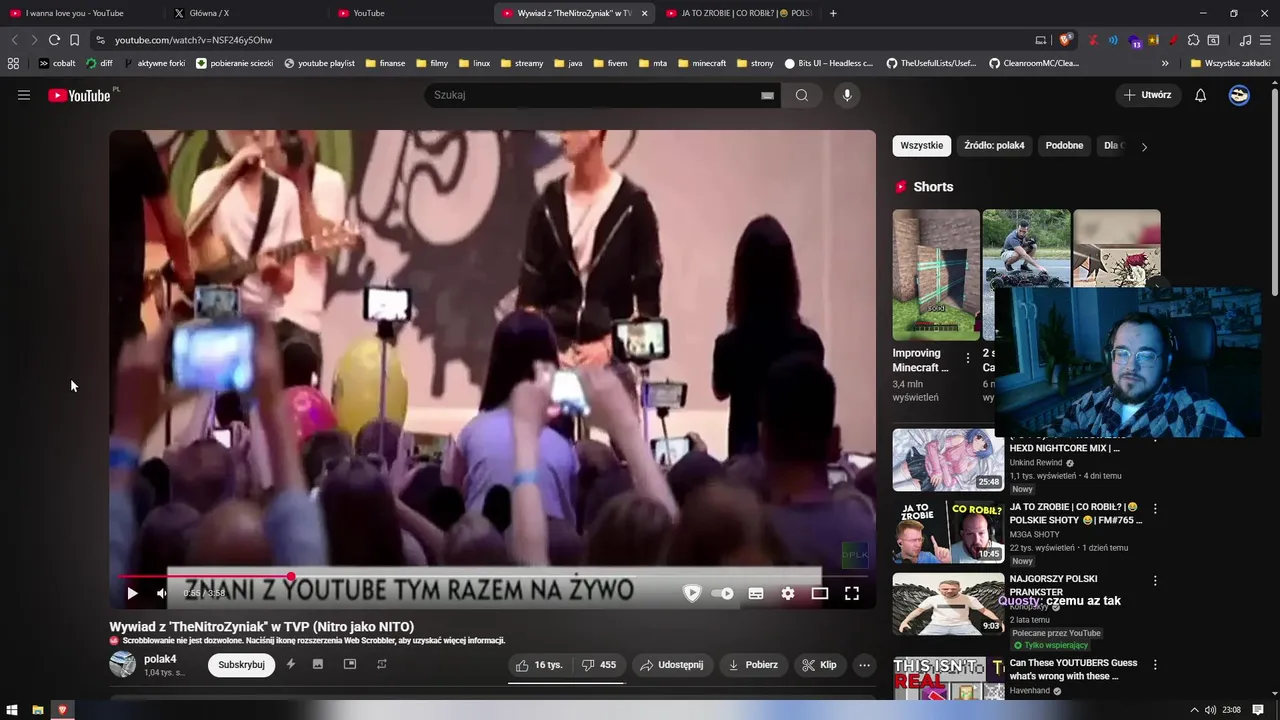Screen dimensions: 1280x720
Task: Open Windows notification center icon
Action: point(1259,710)
